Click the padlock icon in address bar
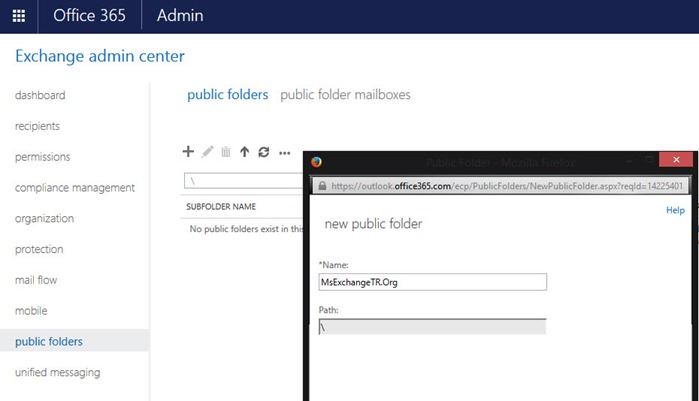Screen dimensions: 699x401 coord(322,186)
